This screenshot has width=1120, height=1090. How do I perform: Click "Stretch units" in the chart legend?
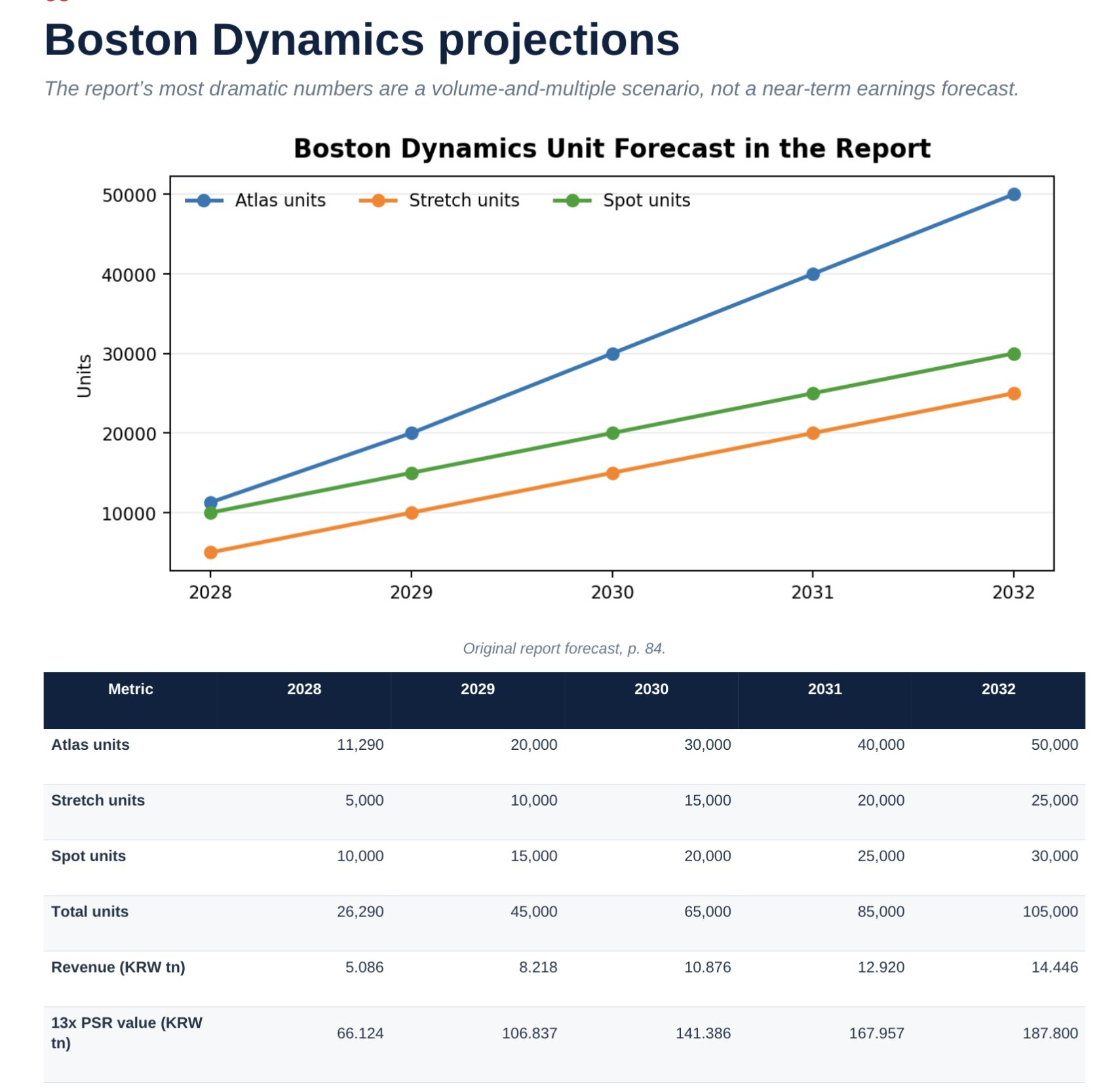point(464,200)
